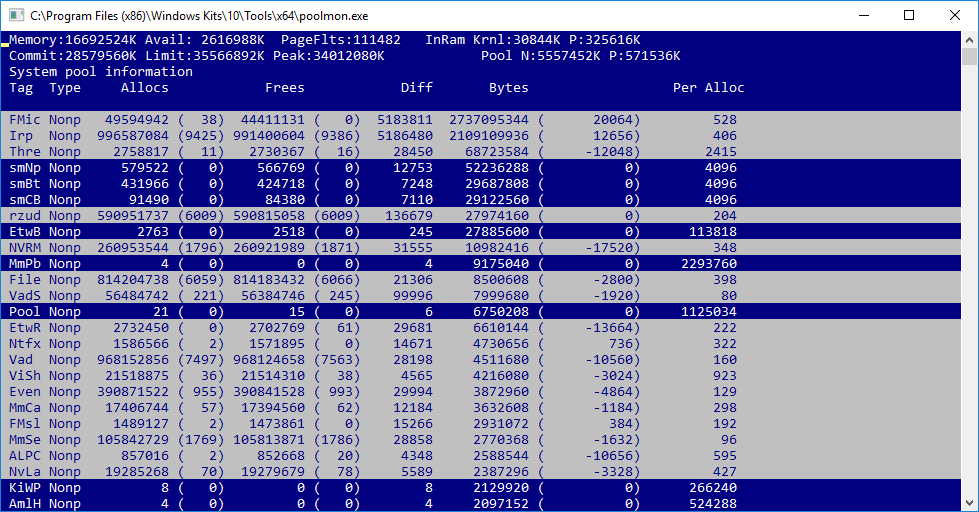The height and width of the screenshot is (512, 979).
Task: Click the Limit:35566892K value
Action: click(205, 56)
